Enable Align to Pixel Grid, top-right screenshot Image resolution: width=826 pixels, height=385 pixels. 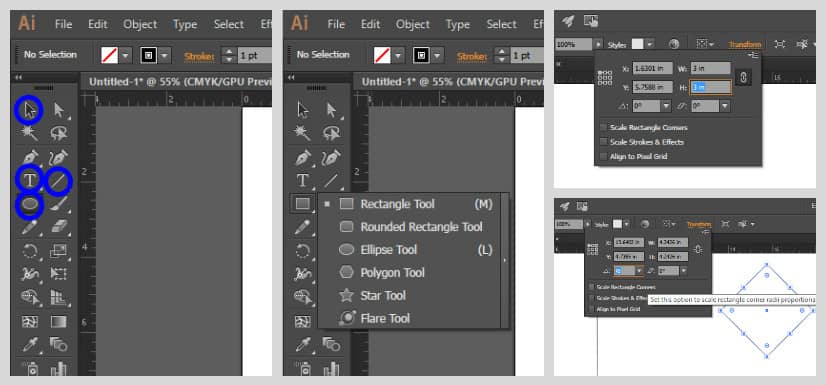[x=603, y=156]
